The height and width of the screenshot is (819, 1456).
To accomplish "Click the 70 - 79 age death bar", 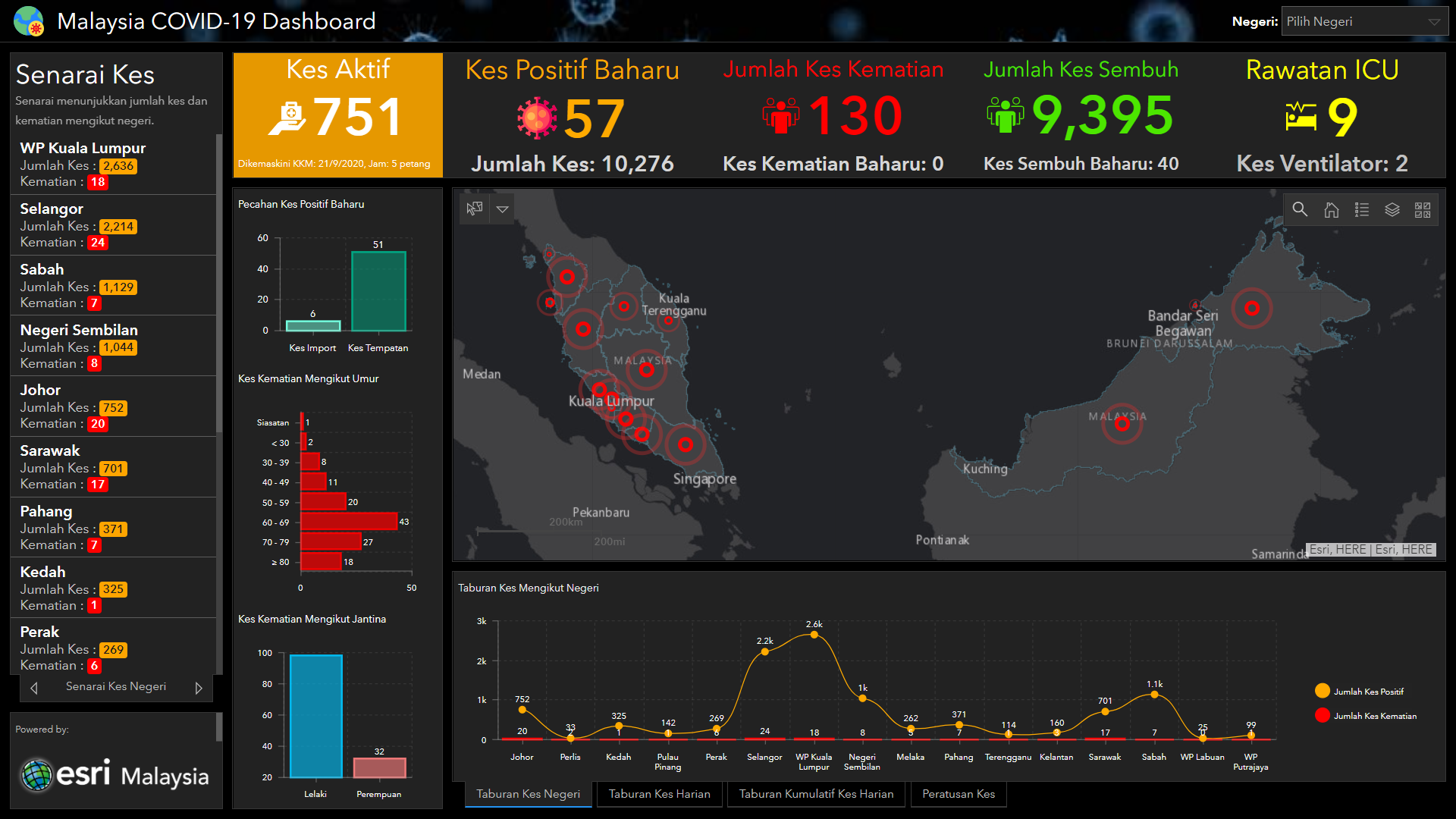I will pos(331,541).
